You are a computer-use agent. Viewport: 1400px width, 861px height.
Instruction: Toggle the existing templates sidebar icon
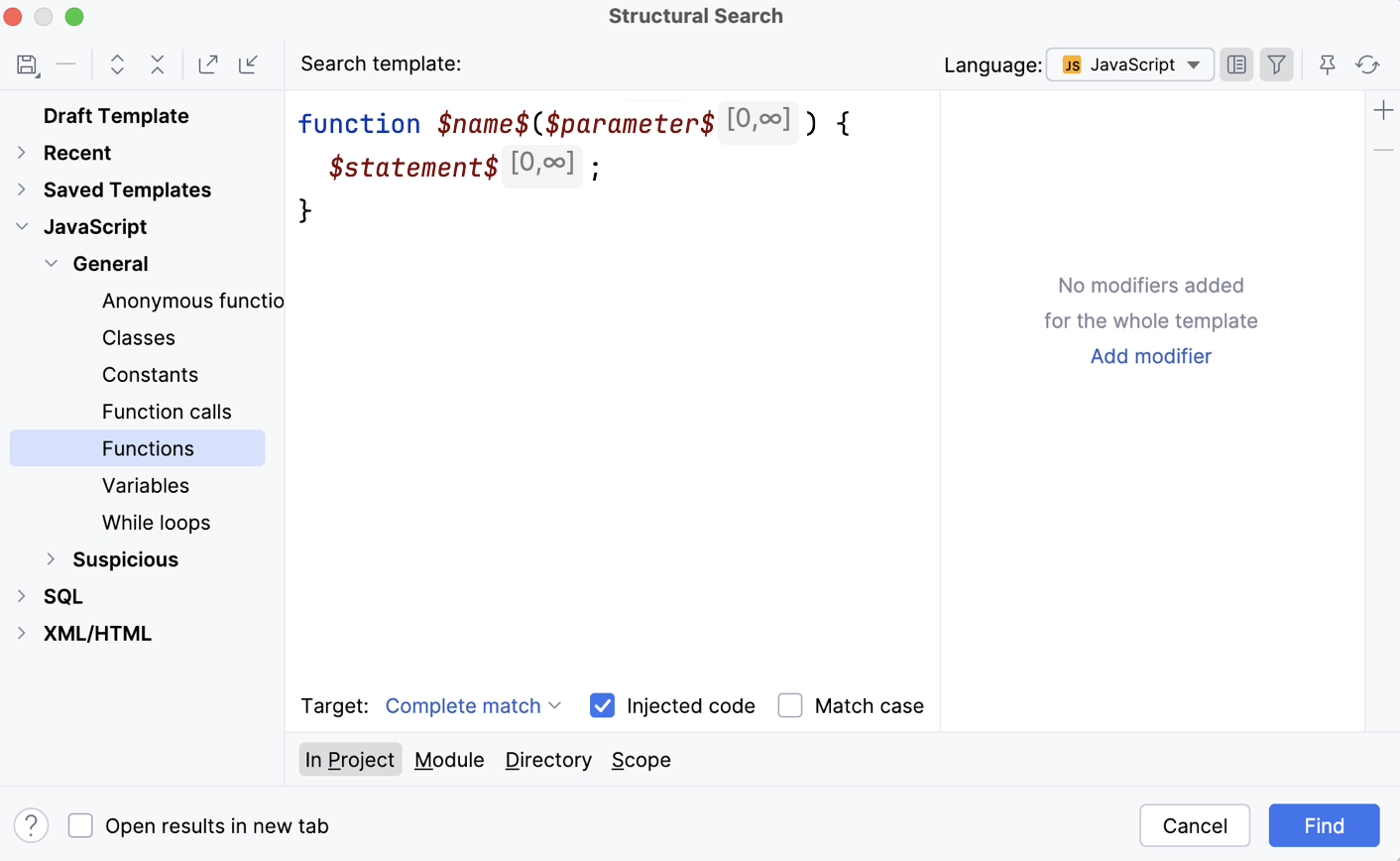(1236, 63)
